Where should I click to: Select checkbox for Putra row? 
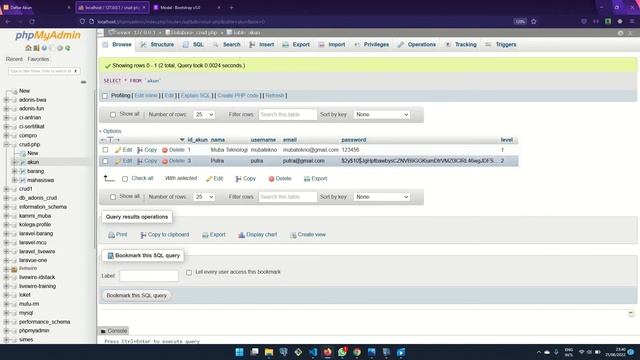(x=105, y=161)
